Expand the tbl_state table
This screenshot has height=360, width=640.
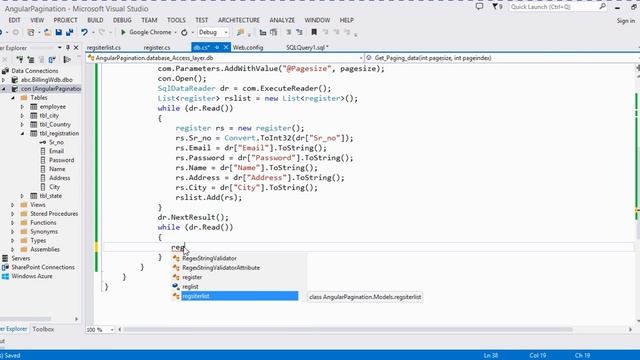[22, 196]
